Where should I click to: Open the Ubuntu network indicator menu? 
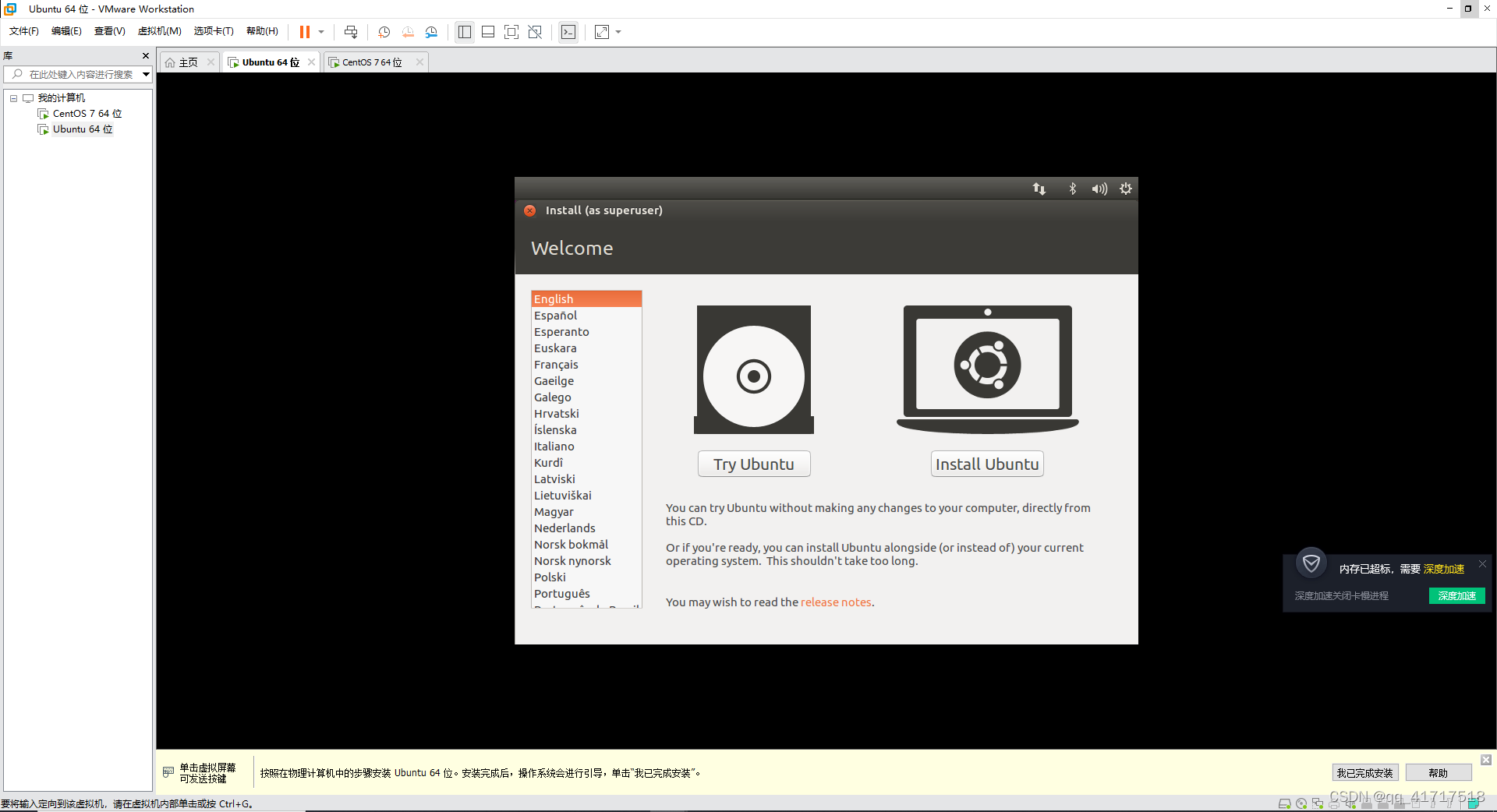tap(1039, 189)
